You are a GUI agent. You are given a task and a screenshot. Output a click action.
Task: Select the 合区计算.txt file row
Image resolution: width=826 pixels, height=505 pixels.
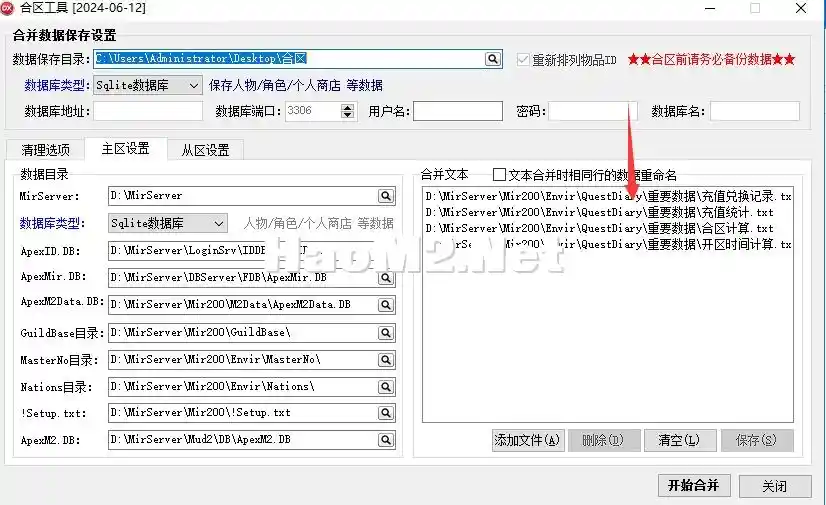tap(608, 229)
